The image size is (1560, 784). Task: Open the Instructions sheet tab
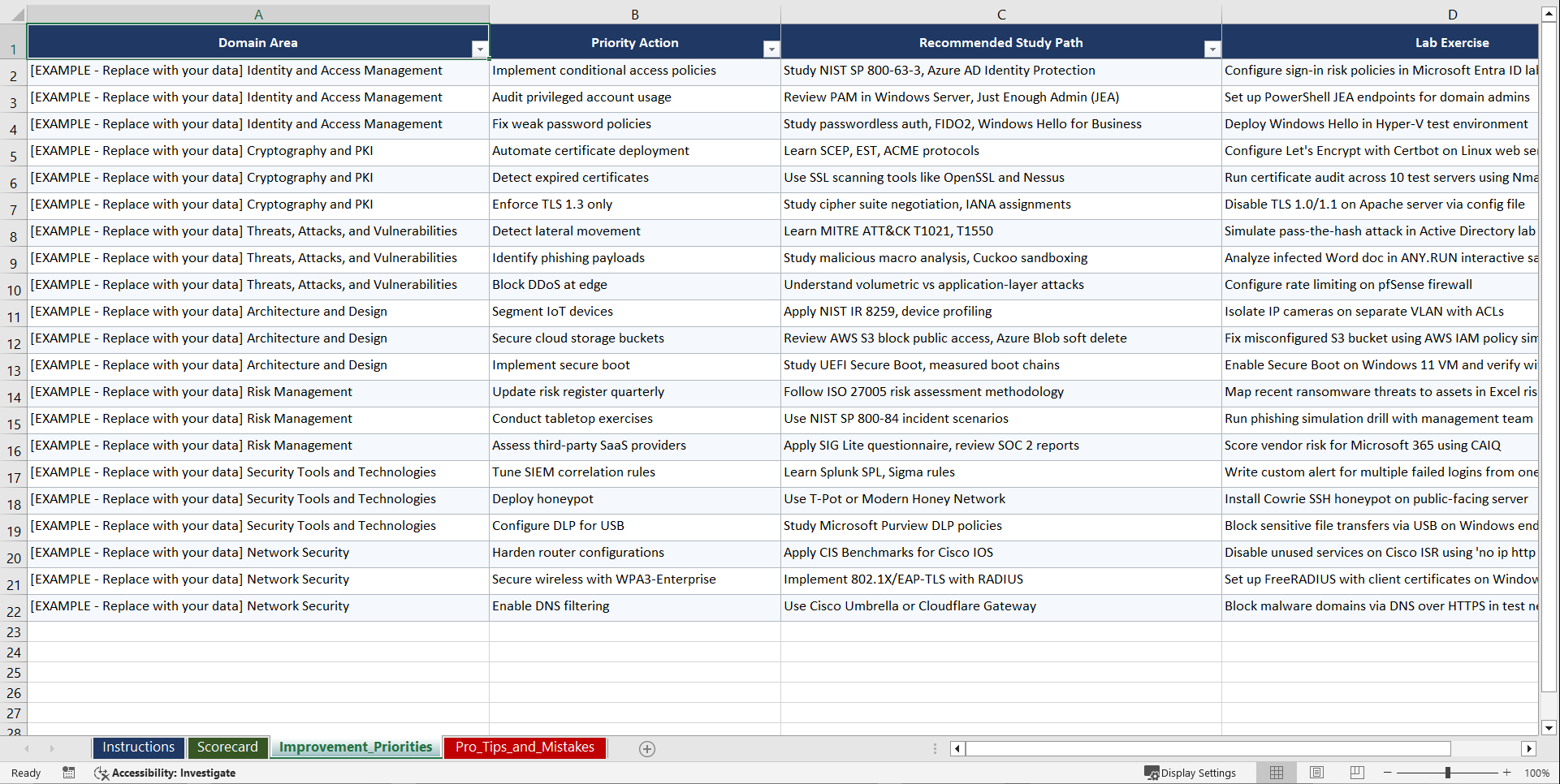pyautogui.click(x=138, y=747)
